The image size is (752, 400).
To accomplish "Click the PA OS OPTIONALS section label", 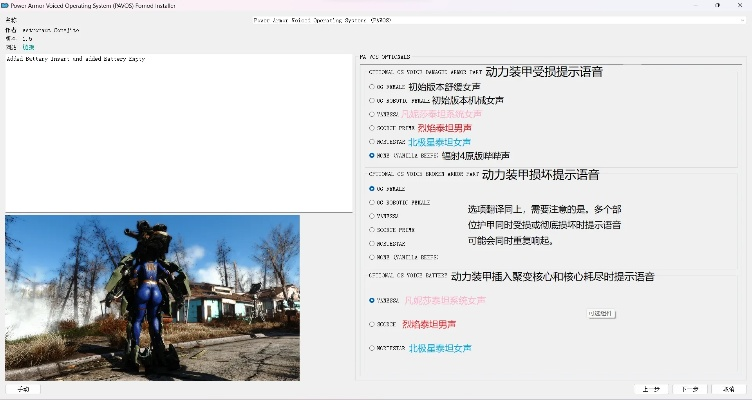I will 385,57.
